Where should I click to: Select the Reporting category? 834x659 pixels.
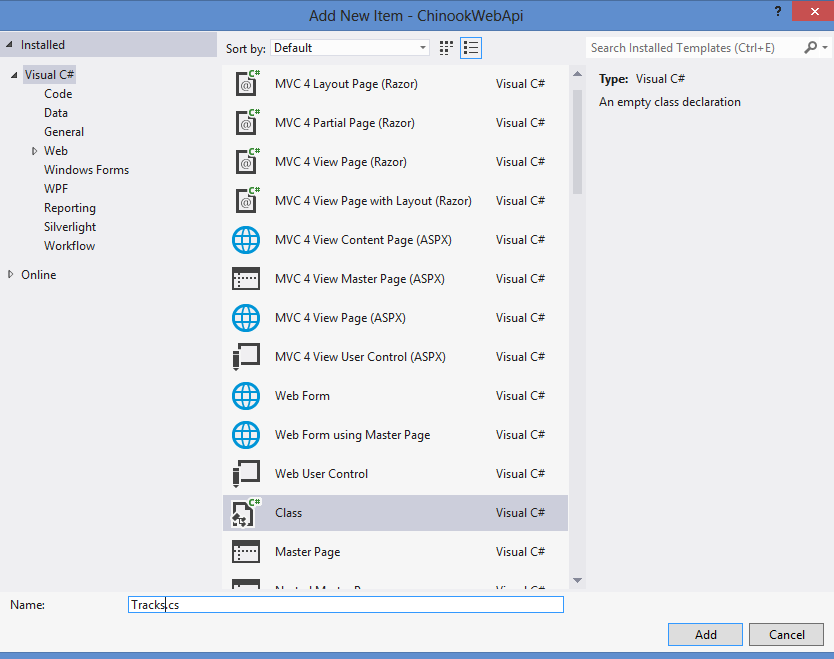(70, 208)
